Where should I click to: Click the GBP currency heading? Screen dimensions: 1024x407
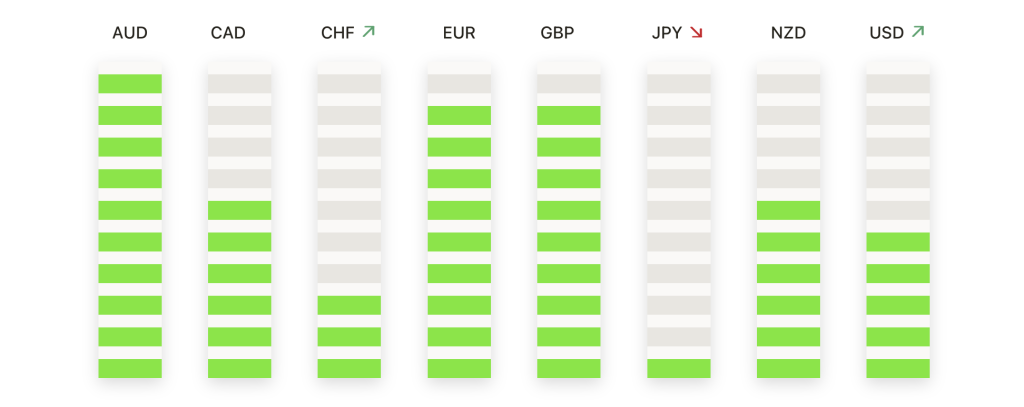pos(557,33)
